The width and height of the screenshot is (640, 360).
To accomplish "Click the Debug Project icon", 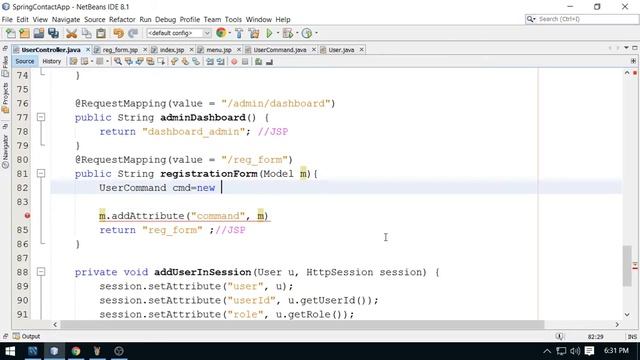I will 287,33.
